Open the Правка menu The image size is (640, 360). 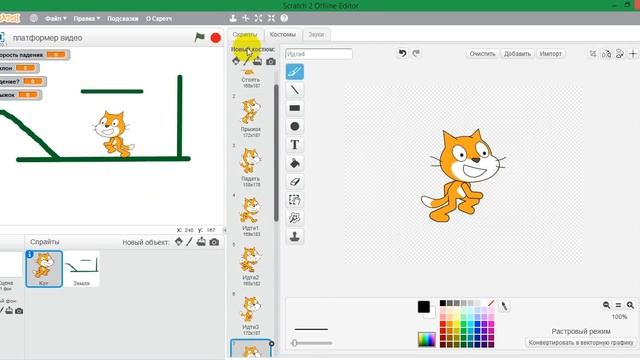coord(87,18)
